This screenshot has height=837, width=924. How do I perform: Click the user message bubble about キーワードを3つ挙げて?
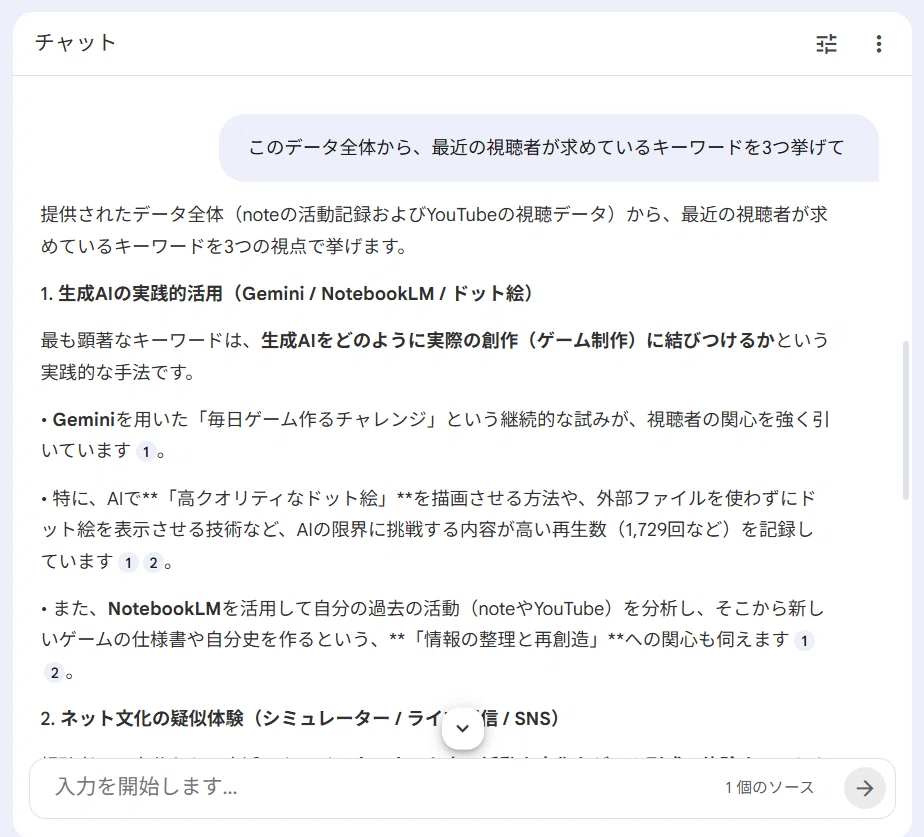click(x=549, y=147)
